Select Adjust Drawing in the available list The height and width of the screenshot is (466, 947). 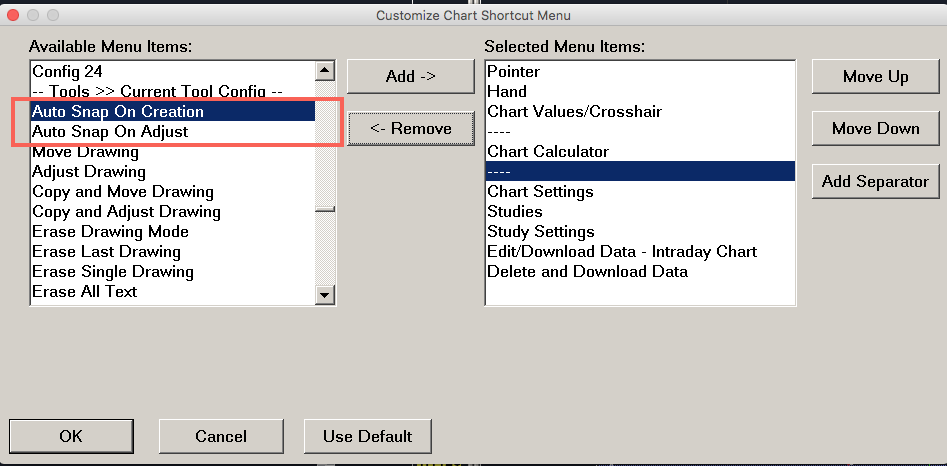pos(173,171)
